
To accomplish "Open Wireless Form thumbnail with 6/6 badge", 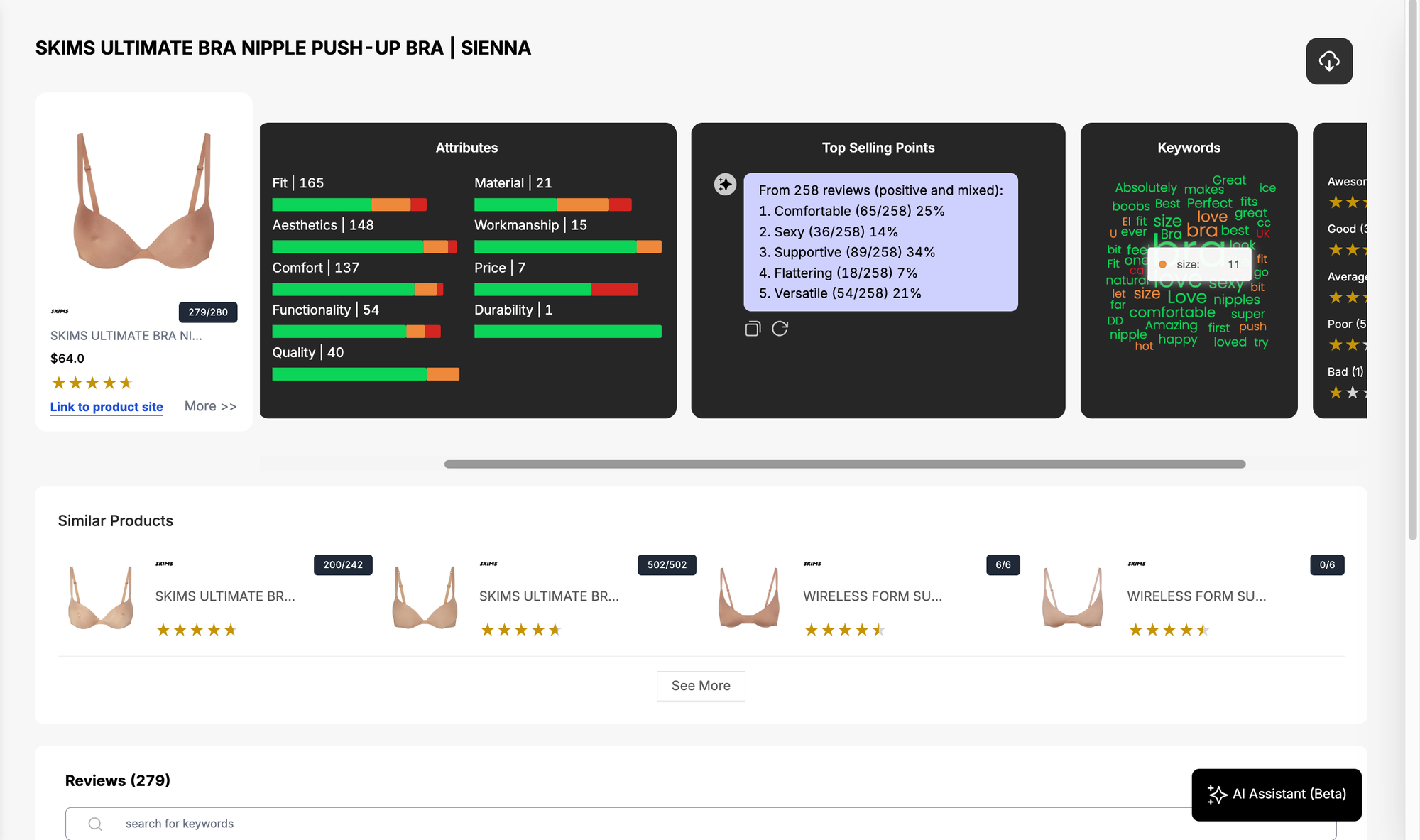I will (x=749, y=597).
